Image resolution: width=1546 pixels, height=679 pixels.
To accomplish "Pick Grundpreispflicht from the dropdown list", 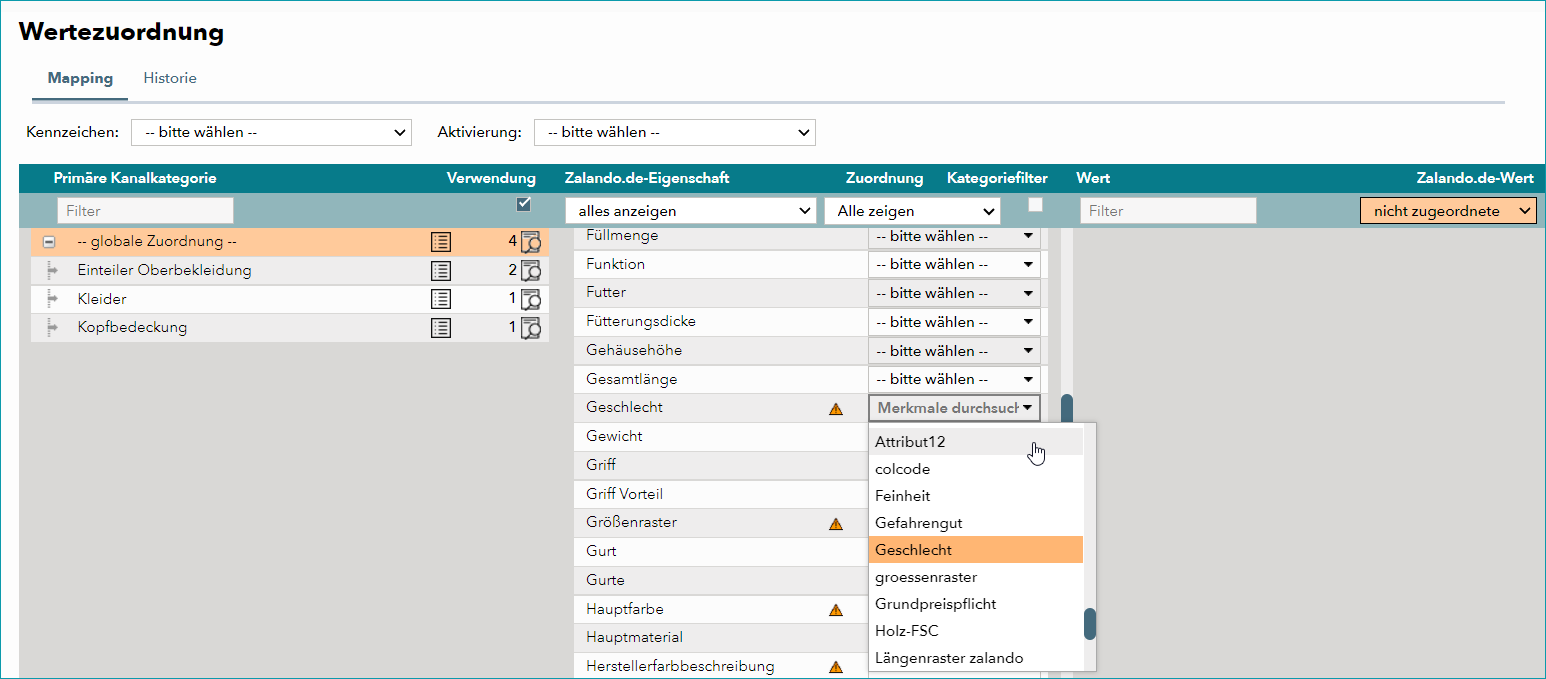I will click(x=976, y=604).
